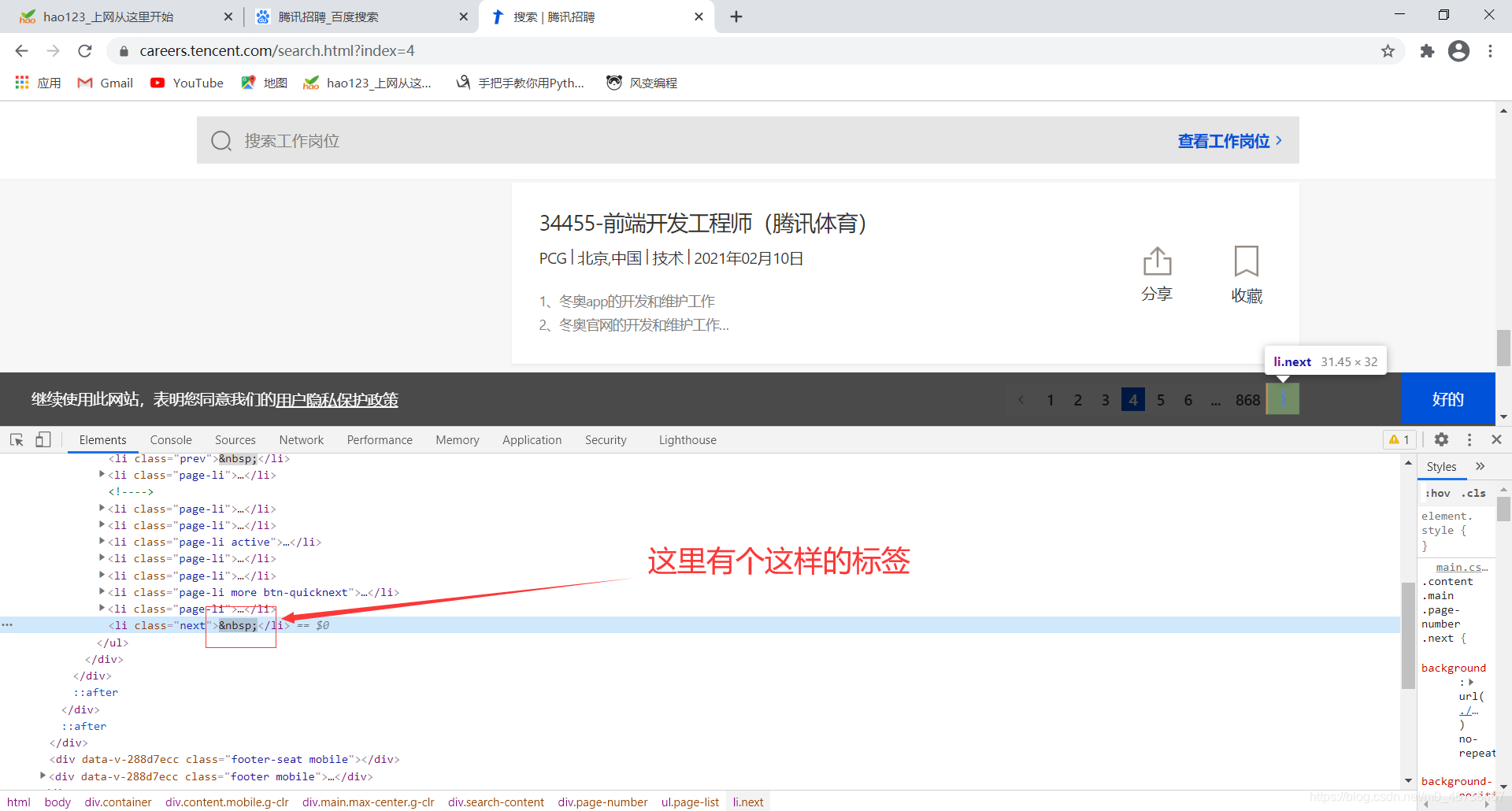1512x811 pixels.
Task: Open the extensions puzzle icon
Action: tap(1427, 51)
